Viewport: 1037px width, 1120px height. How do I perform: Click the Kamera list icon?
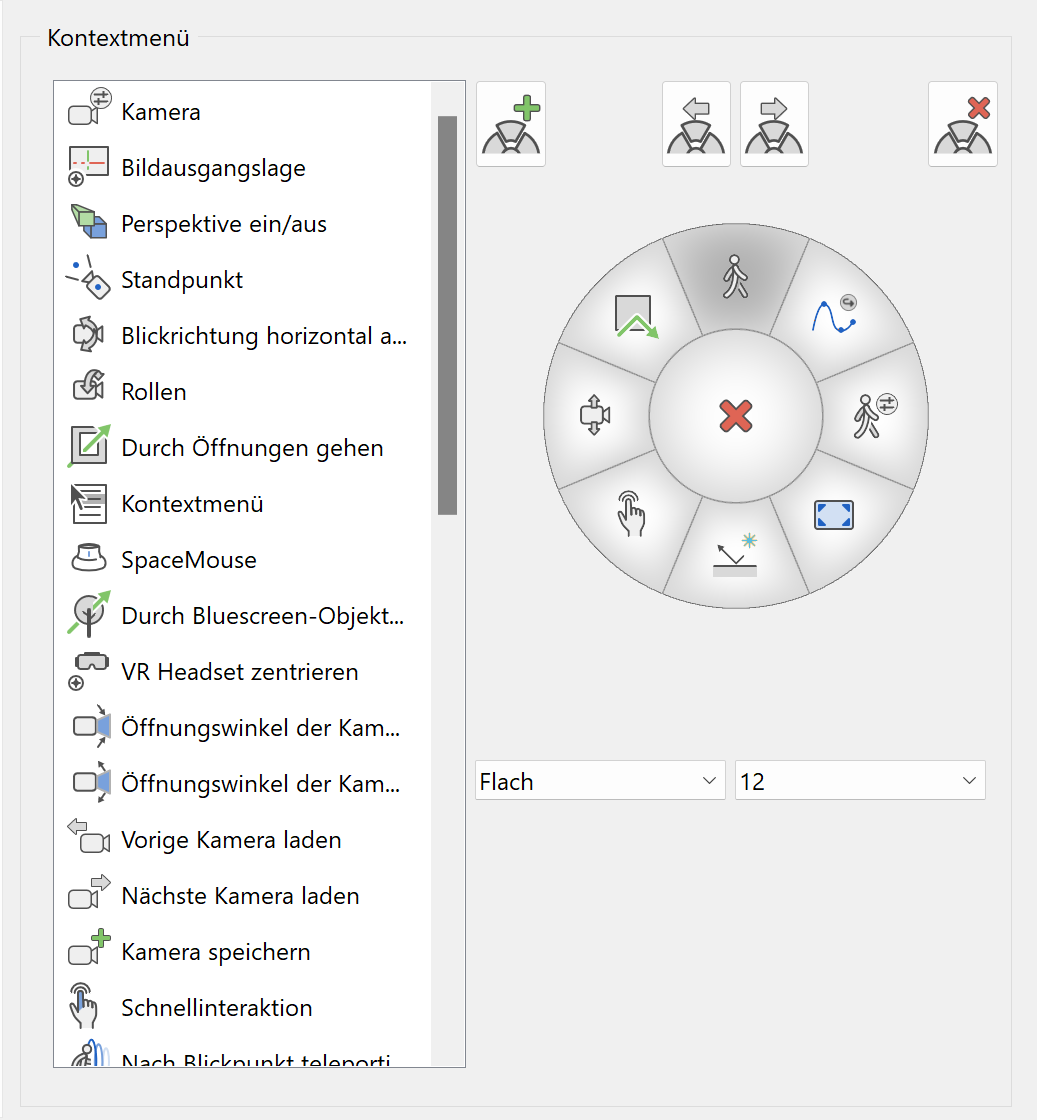click(89, 109)
